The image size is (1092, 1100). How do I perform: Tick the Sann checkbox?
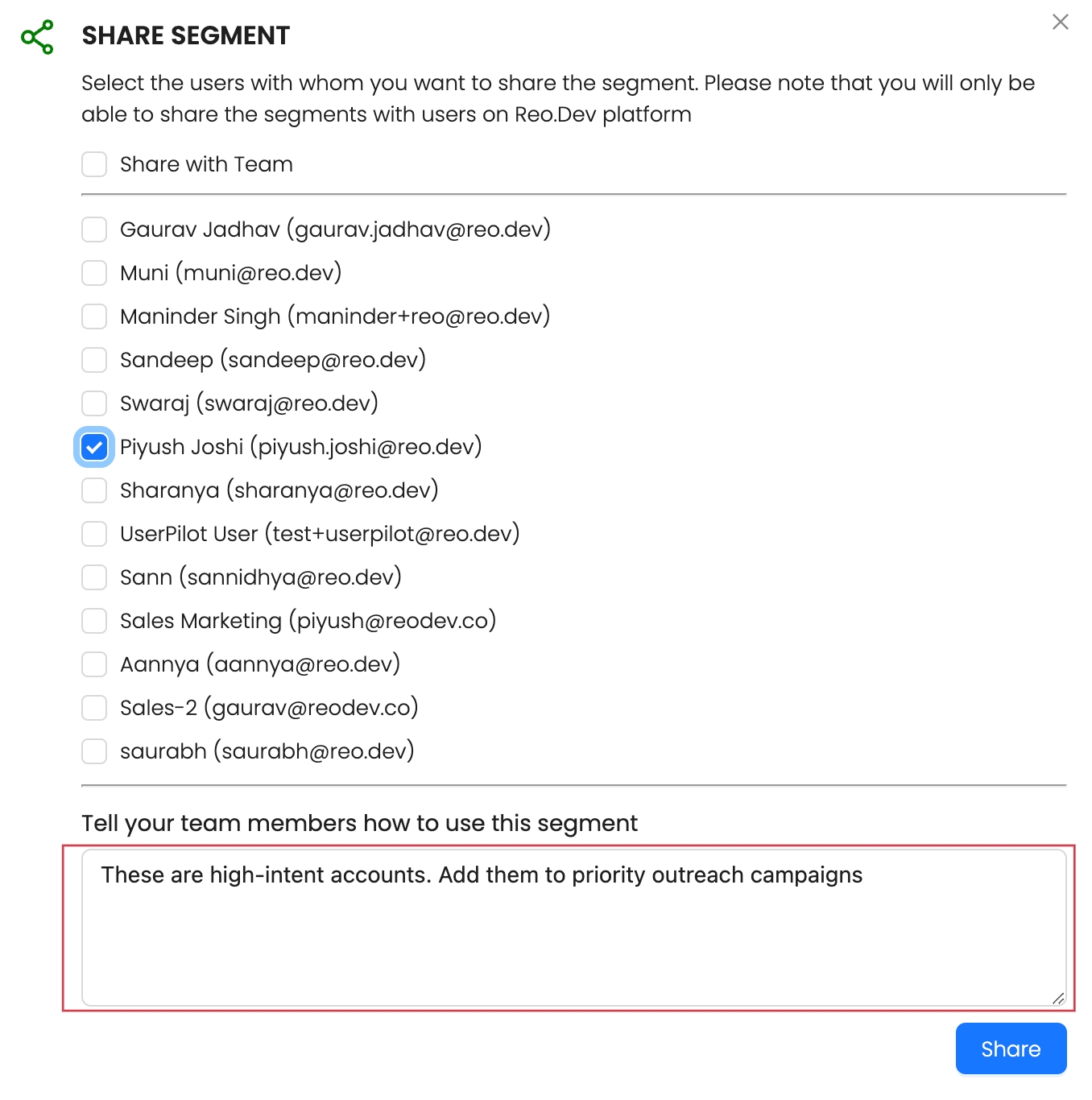click(x=94, y=577)
